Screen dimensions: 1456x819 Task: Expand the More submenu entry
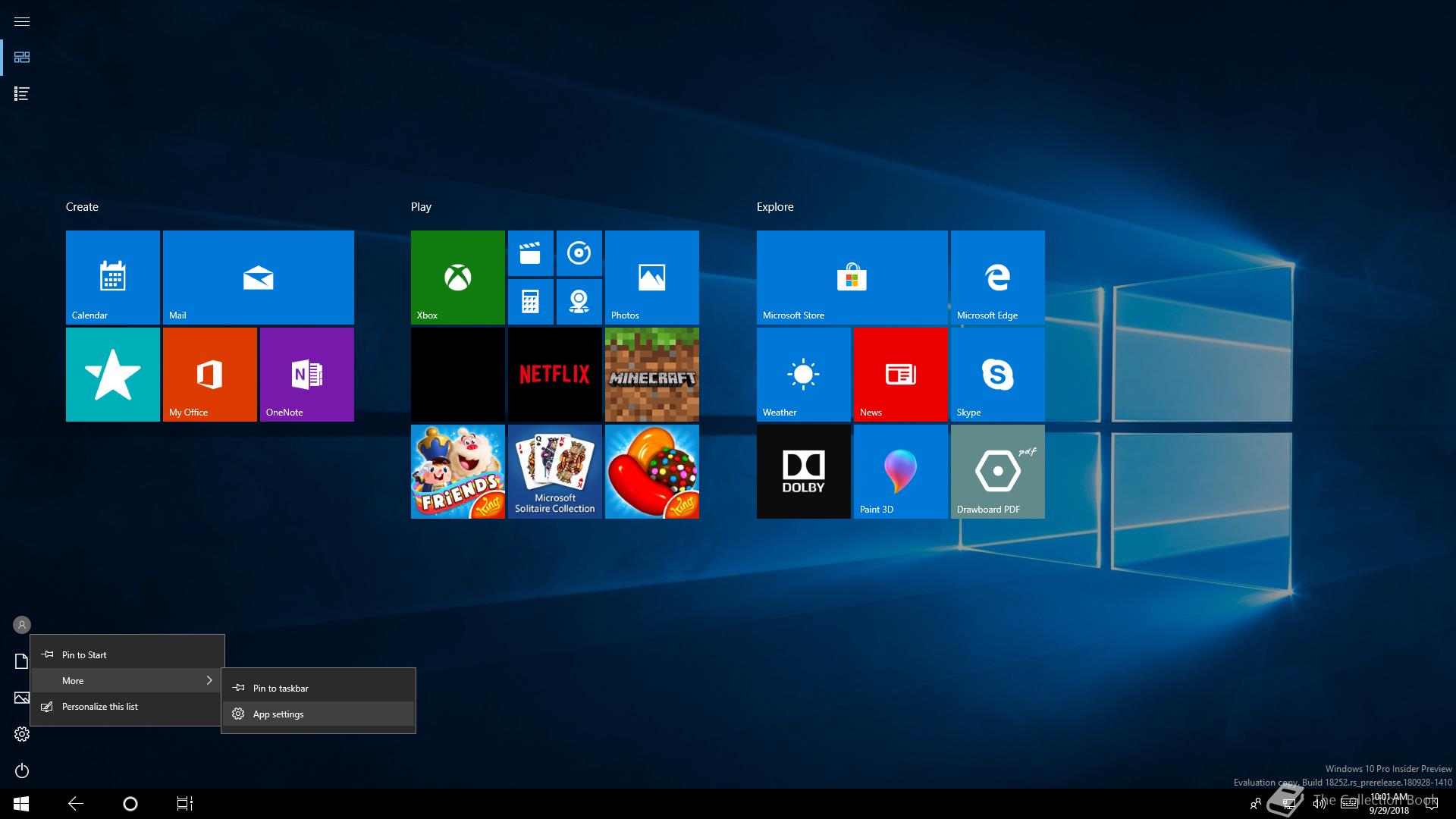coord(127,680)
